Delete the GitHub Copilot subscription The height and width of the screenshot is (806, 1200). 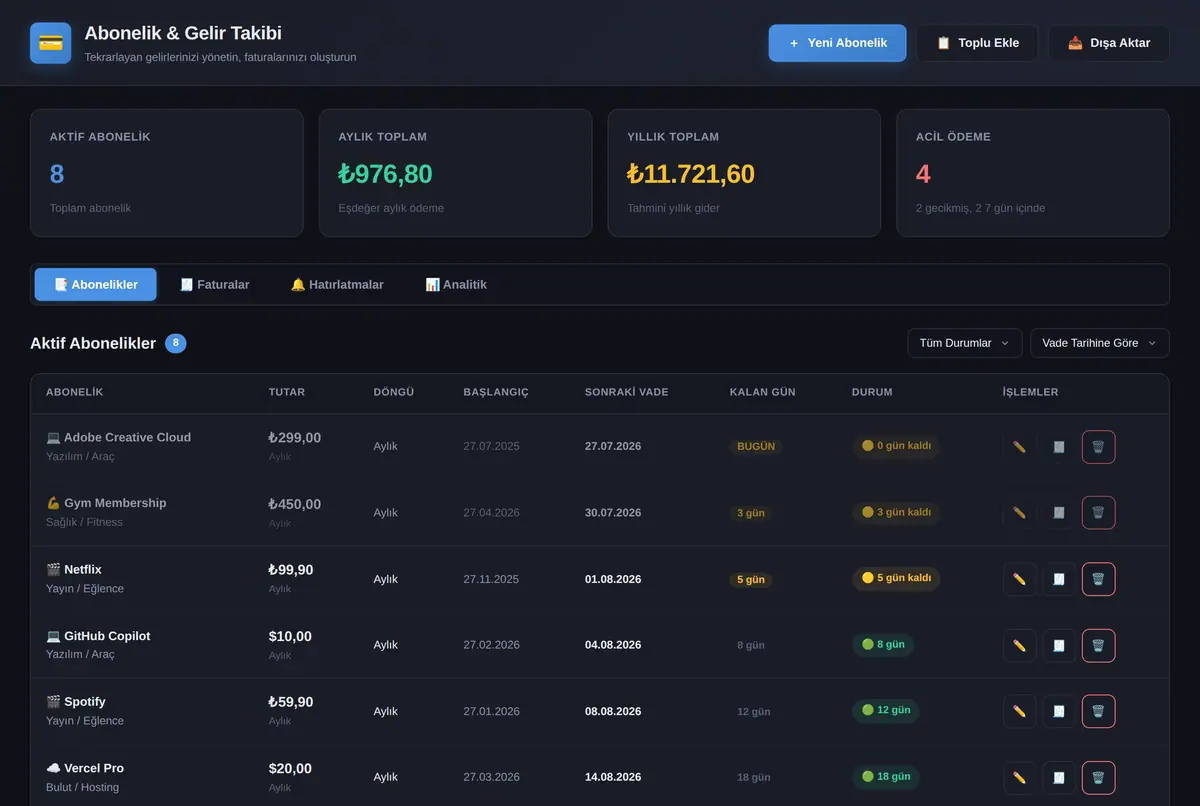(1098, 645)
